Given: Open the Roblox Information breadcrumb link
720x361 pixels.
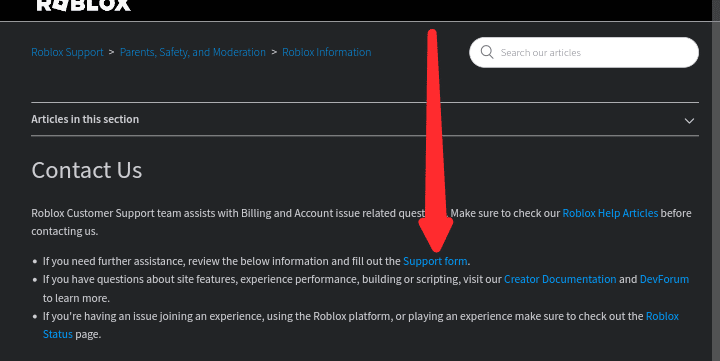Looking at the screenshot, I should (x=326, y=52).
